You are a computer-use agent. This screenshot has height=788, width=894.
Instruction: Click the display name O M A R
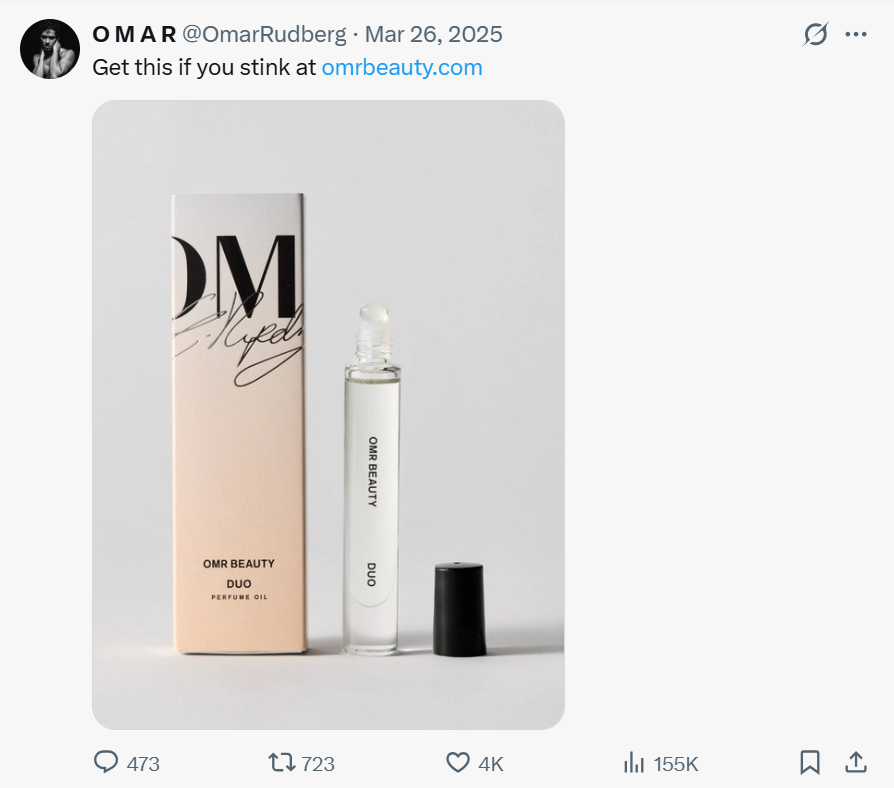point(134,34)
